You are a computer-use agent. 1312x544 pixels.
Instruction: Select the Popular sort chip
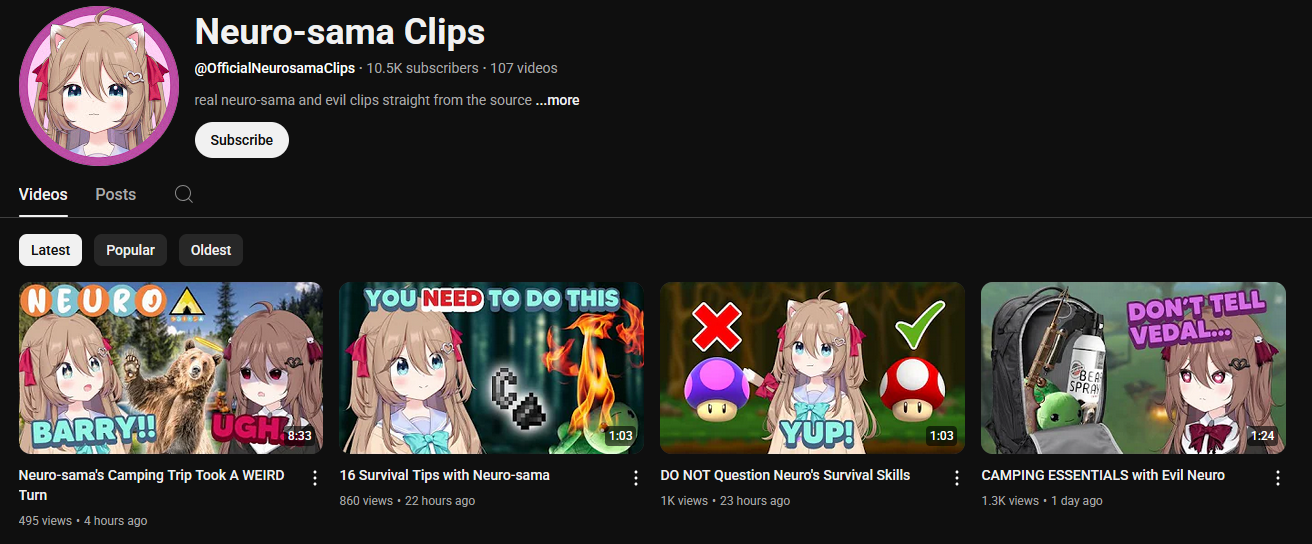(130, 250)
